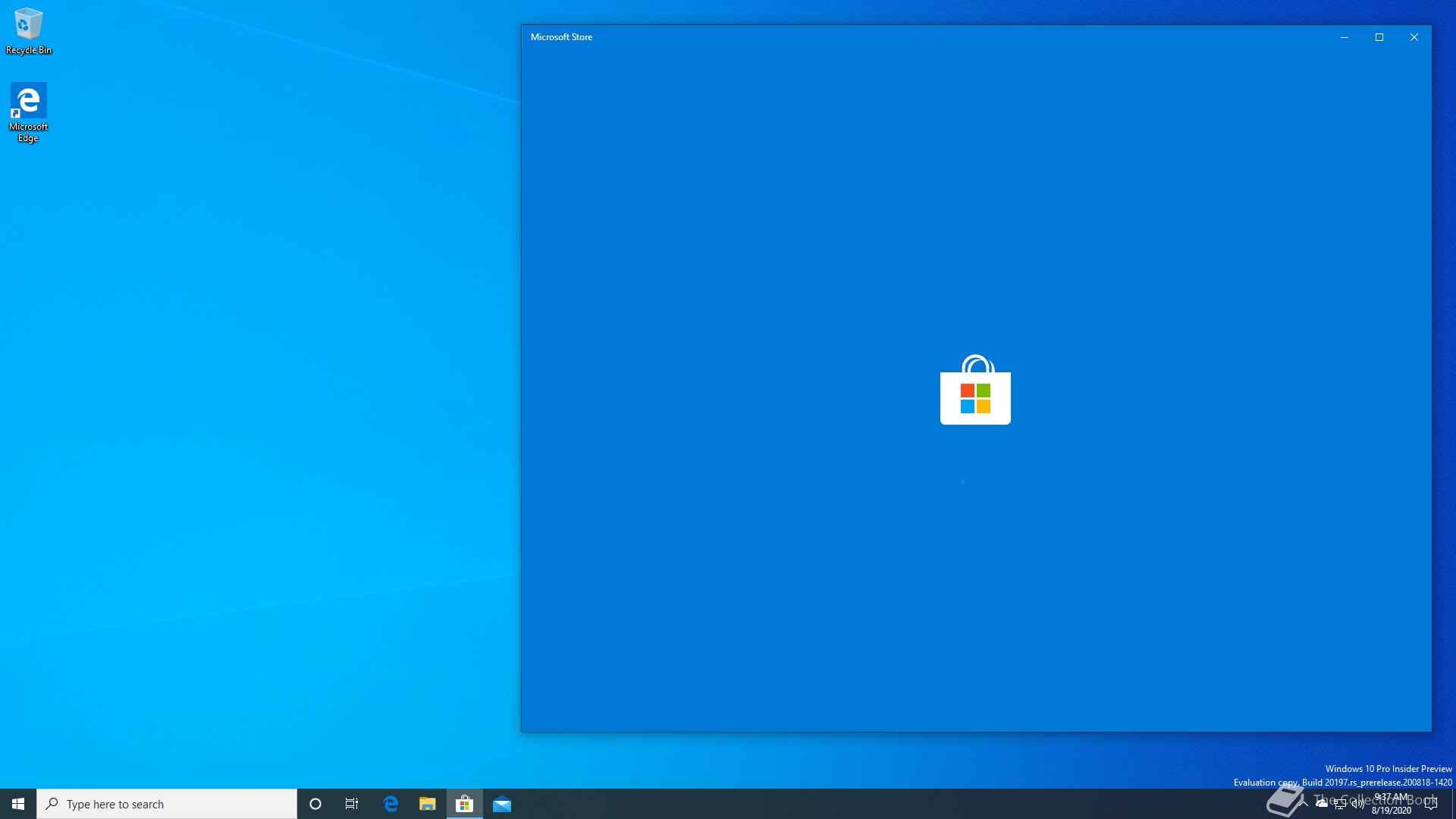Click the Microsoft Store taskbar icon
The image size is (1456, 819).
pyautogui.click(x=465, y=804)
